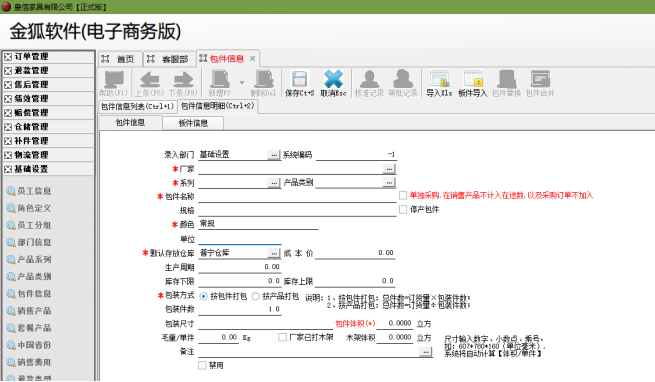Open 产品类别 in the sidebar list

(29, 277)
